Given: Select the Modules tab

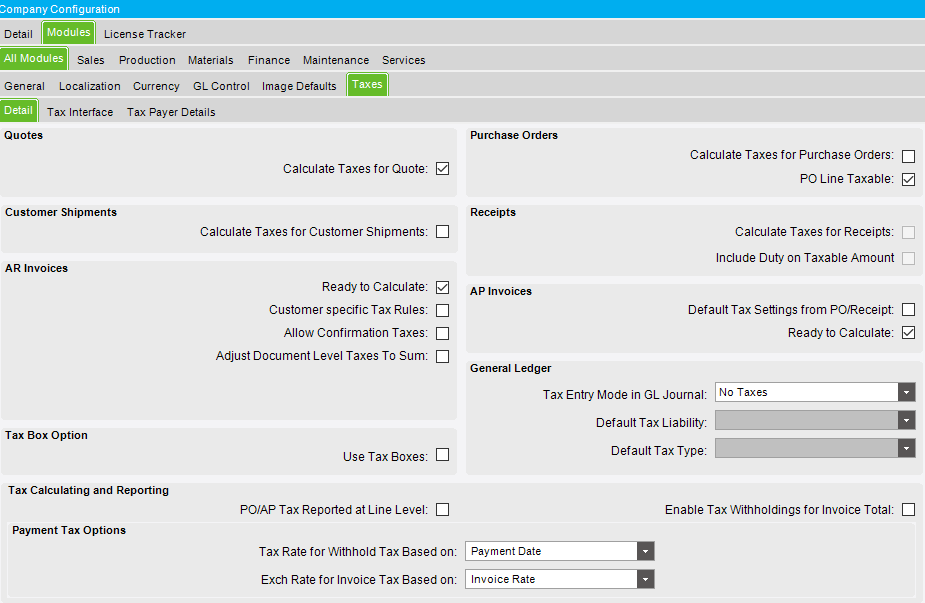Looking at the screenshot, I should coord(68,32).
